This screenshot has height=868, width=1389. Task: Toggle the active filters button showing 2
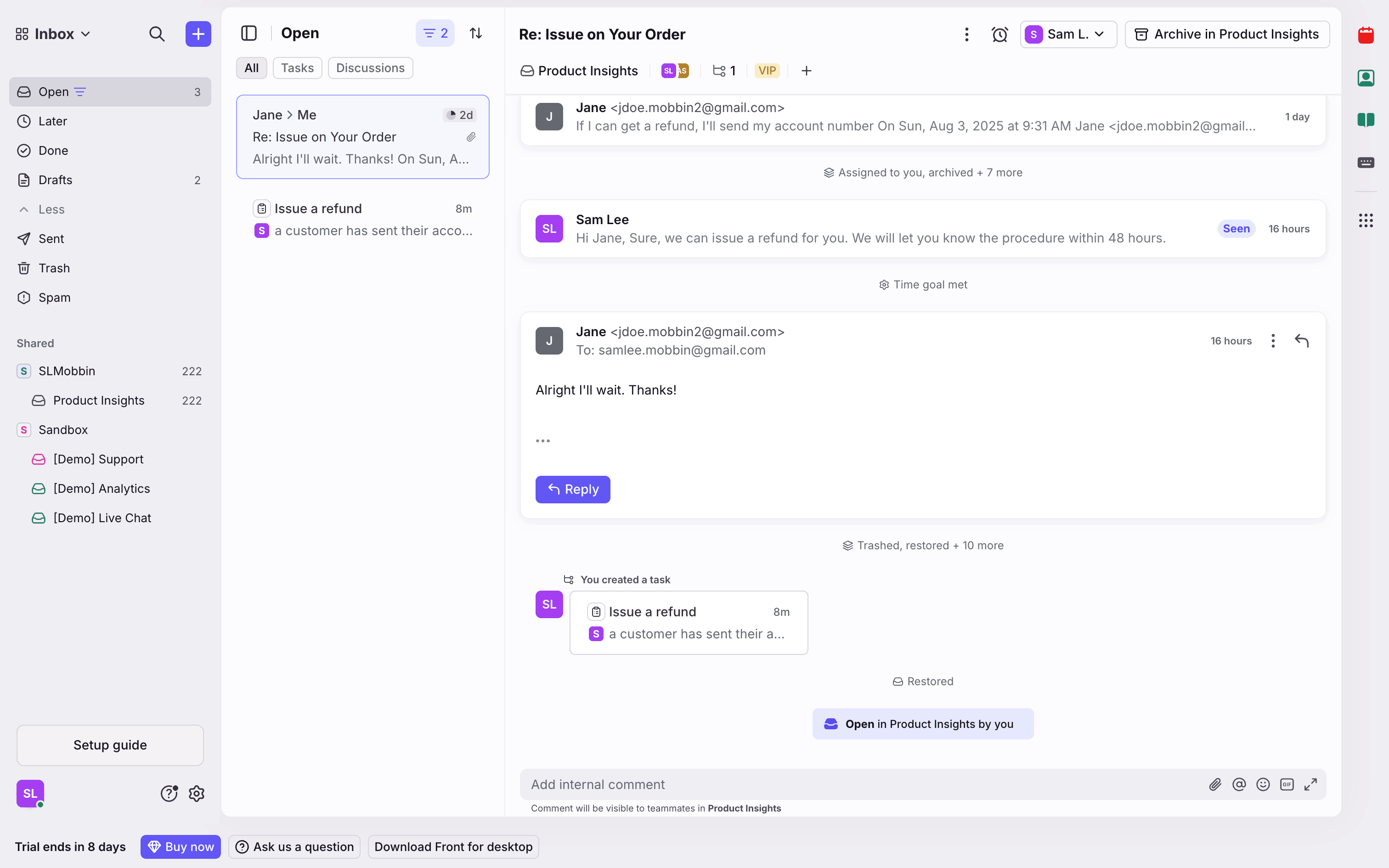(x=435, y=33)
